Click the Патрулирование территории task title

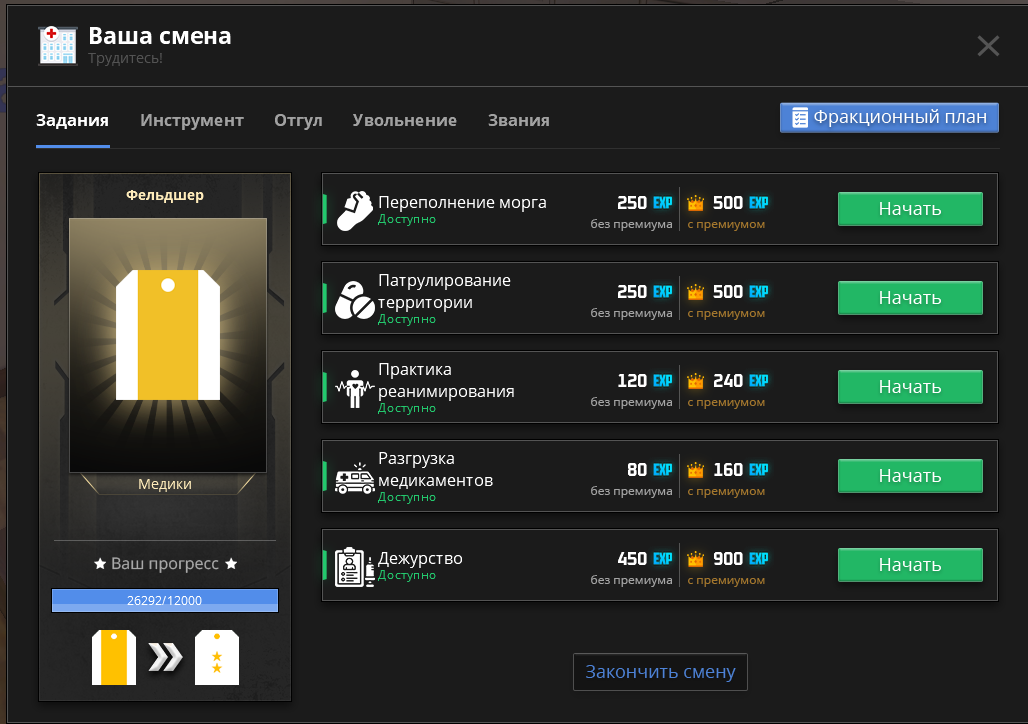tap(445, 291)
